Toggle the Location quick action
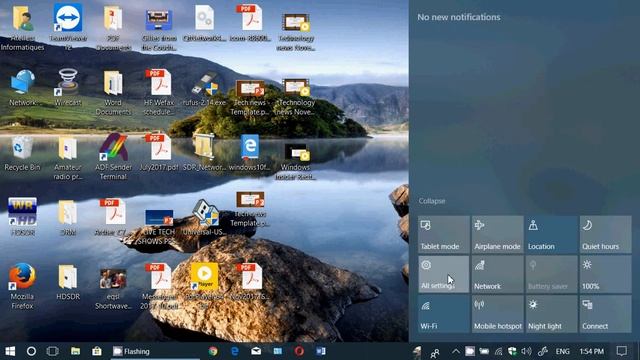640x360 pixels. pos(551,235)
